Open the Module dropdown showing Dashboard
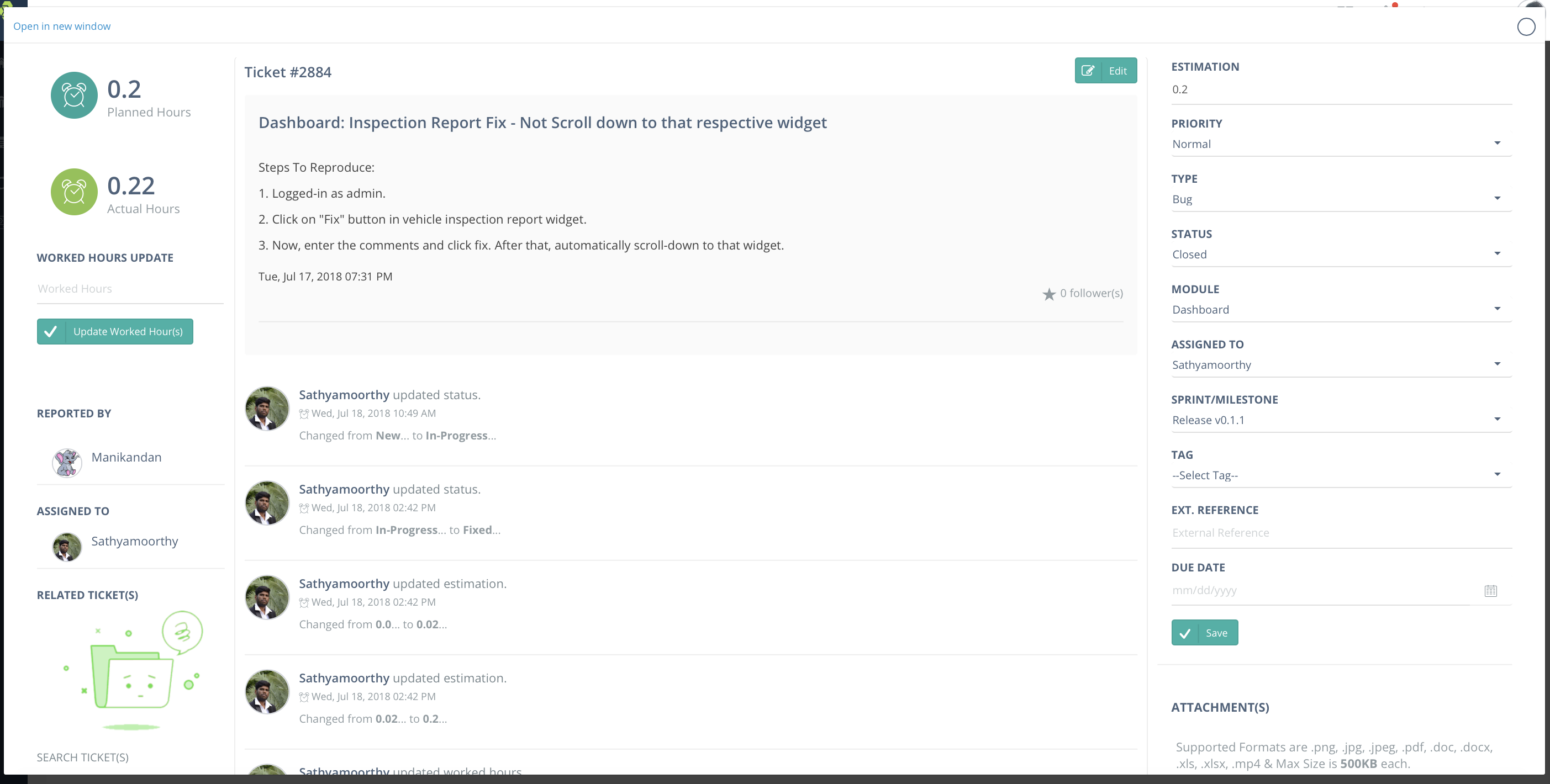 click(1341, 310)
